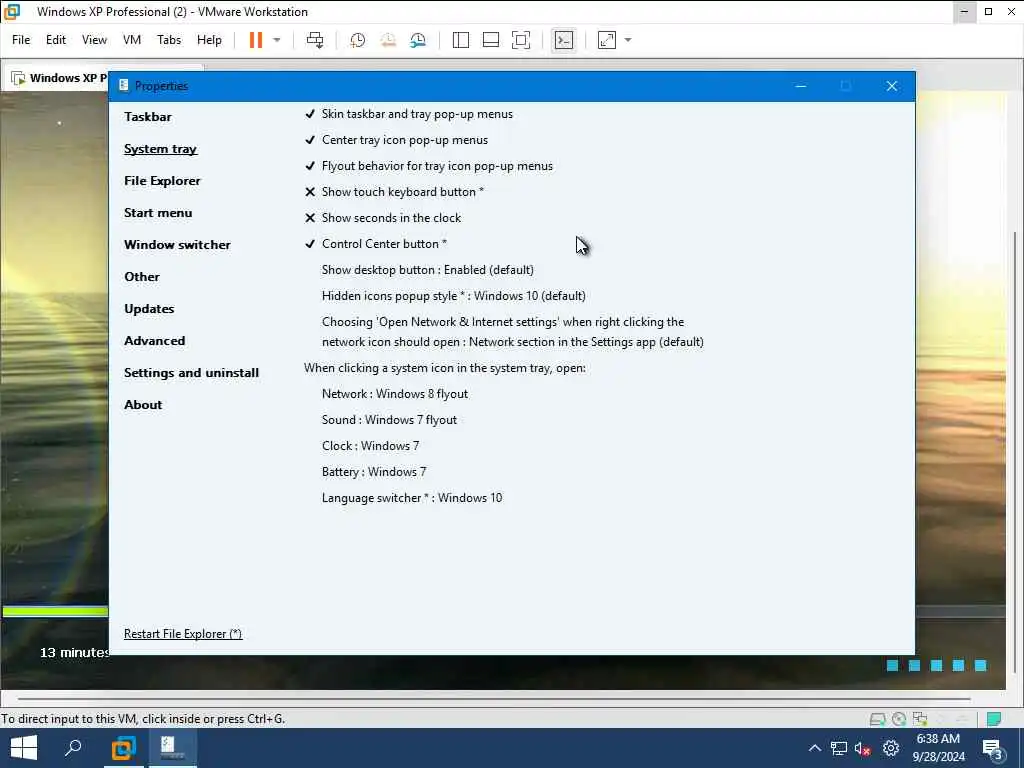Viewport: 1024px width, 768px height.
Task: Toggle Center tray icon pop-up menus
Action: [396, 140]
